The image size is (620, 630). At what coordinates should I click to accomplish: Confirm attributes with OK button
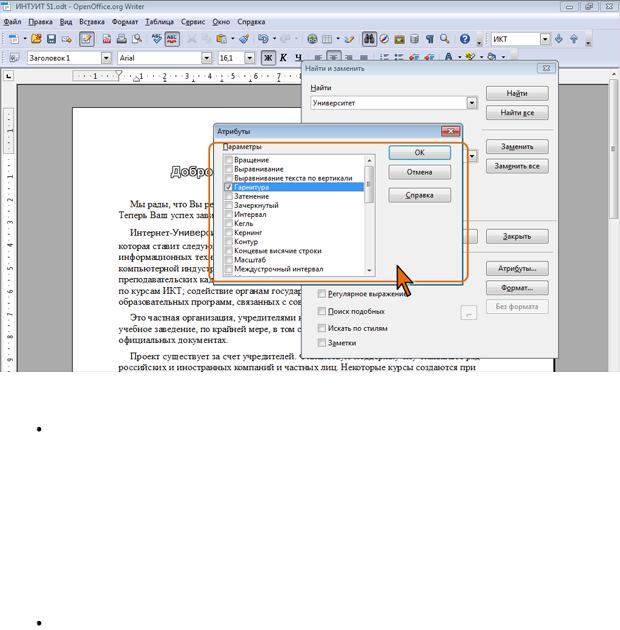click(419, 153)
